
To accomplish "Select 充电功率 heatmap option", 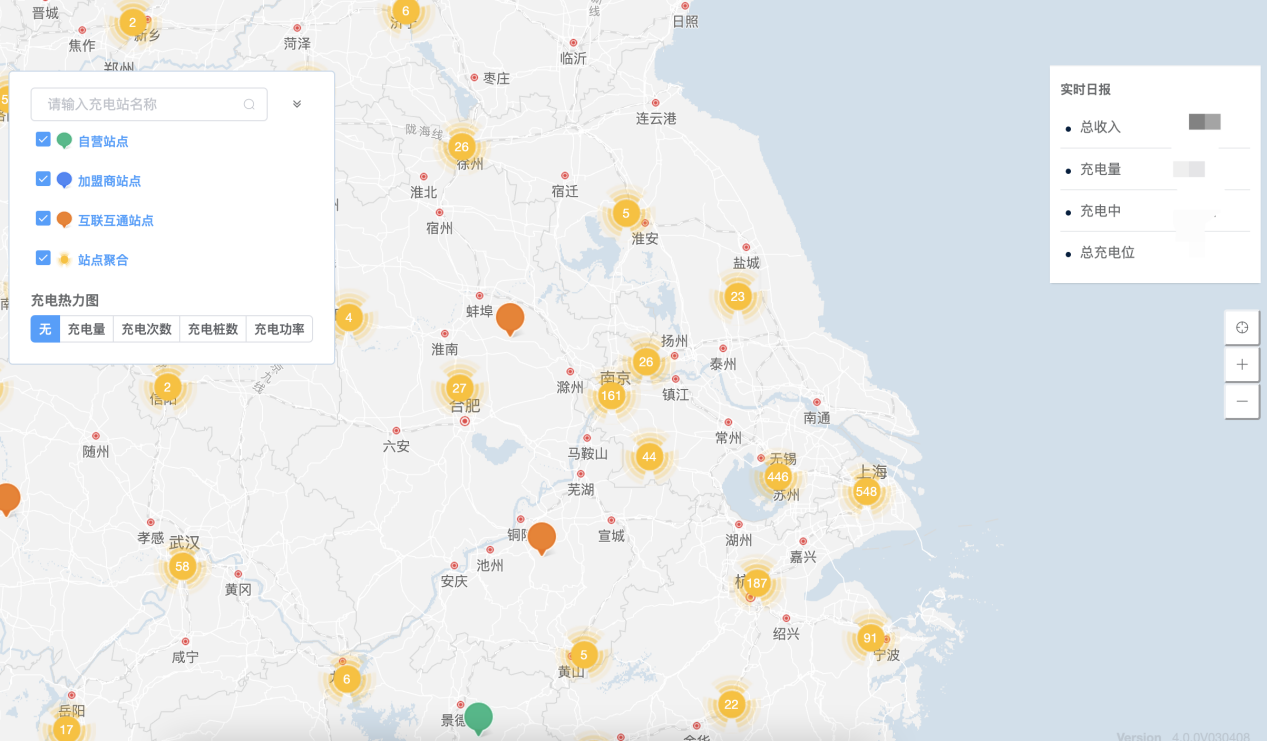I will tap(279, 329).
